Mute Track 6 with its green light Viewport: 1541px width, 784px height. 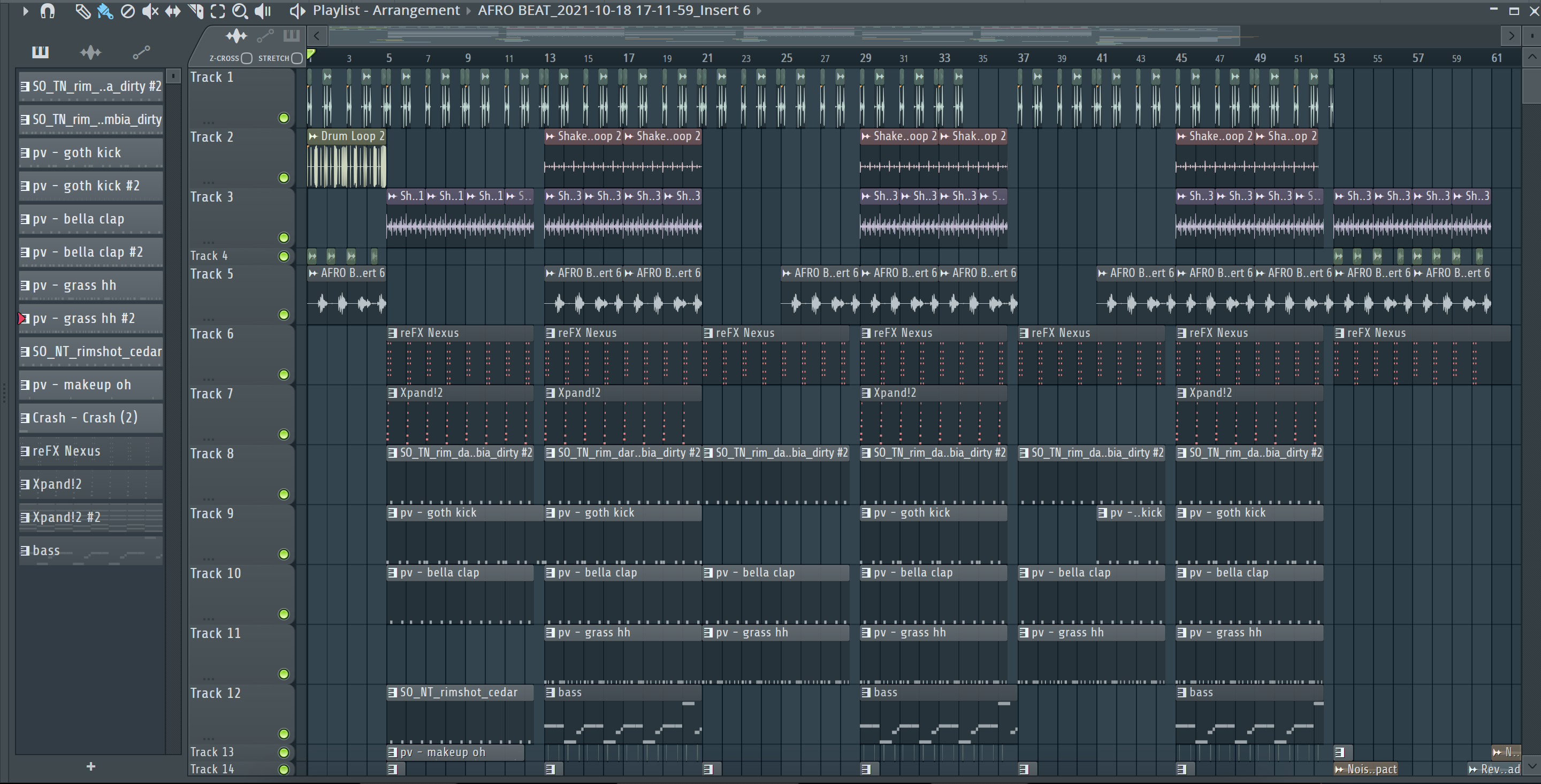(x=284, y=374)
